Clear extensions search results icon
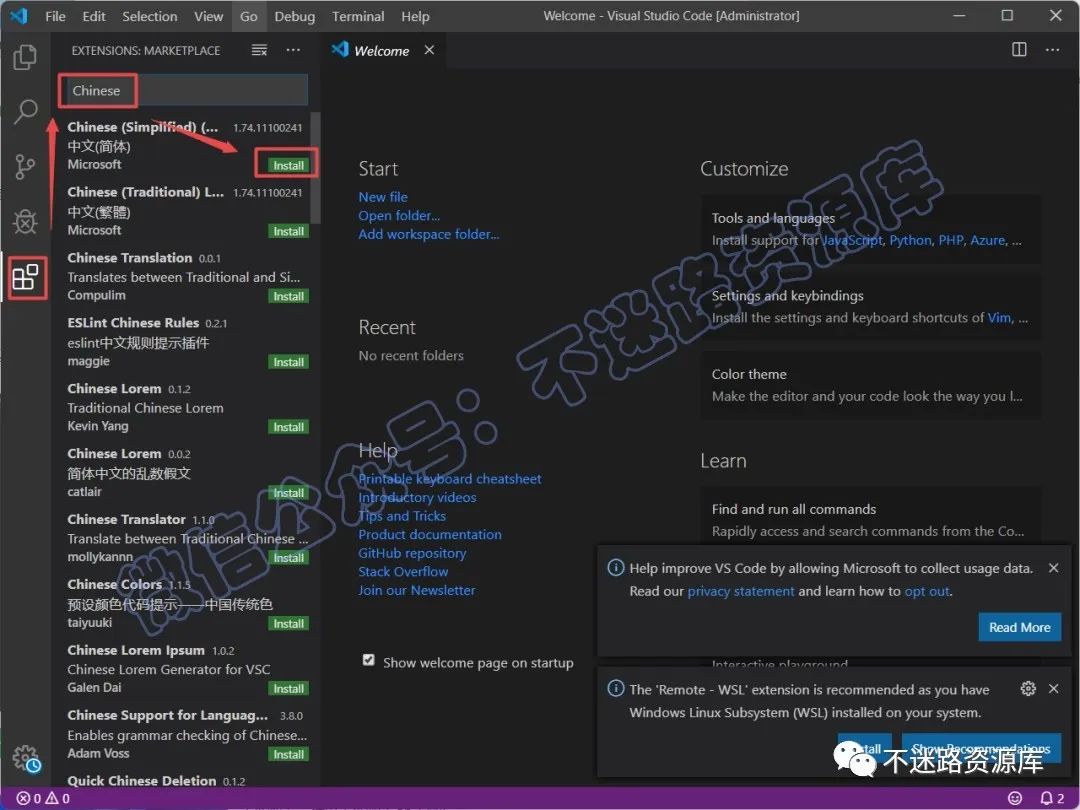 259,50
